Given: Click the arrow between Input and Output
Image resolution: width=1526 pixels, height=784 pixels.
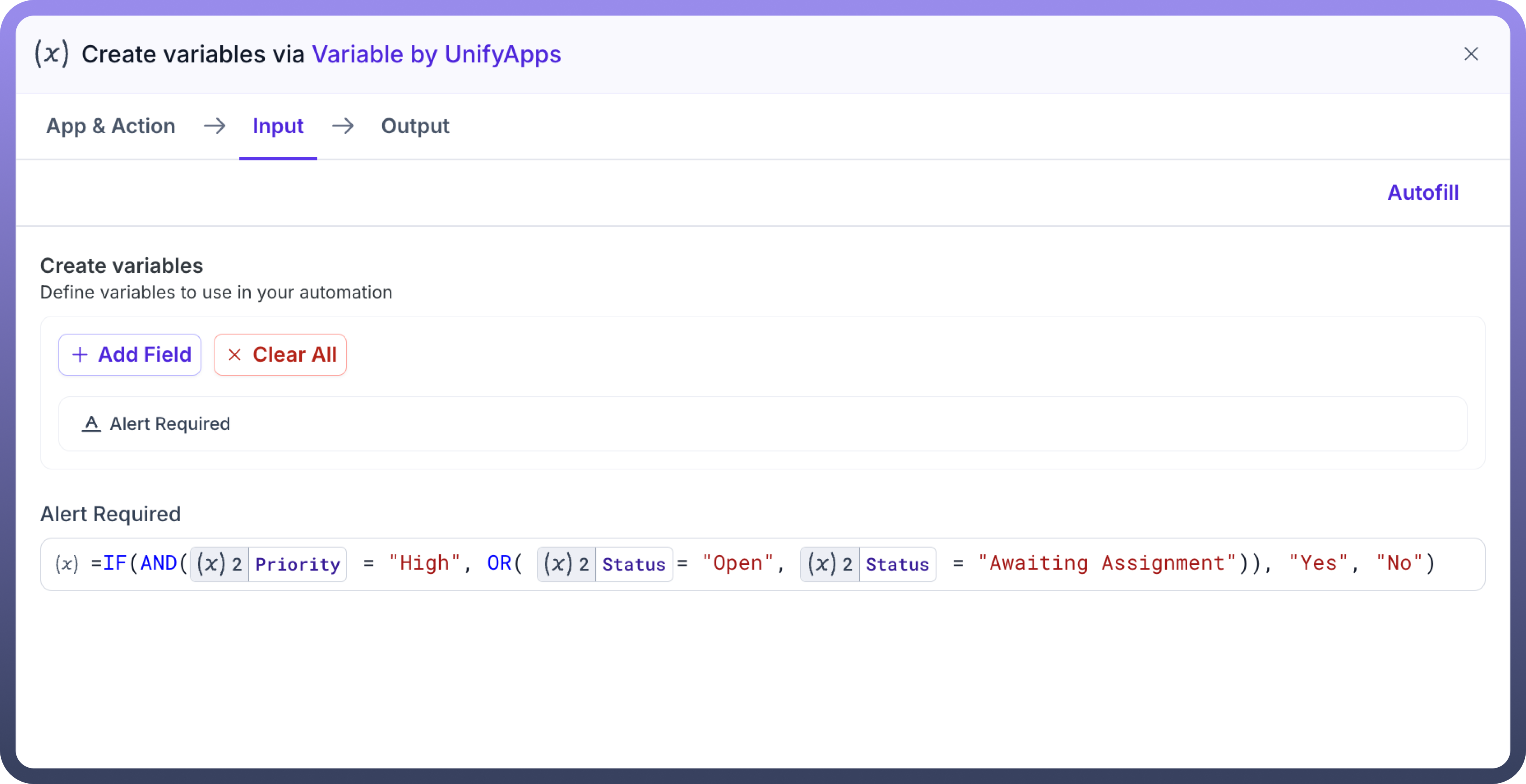Looking at the screenshot, I should 343,126.
